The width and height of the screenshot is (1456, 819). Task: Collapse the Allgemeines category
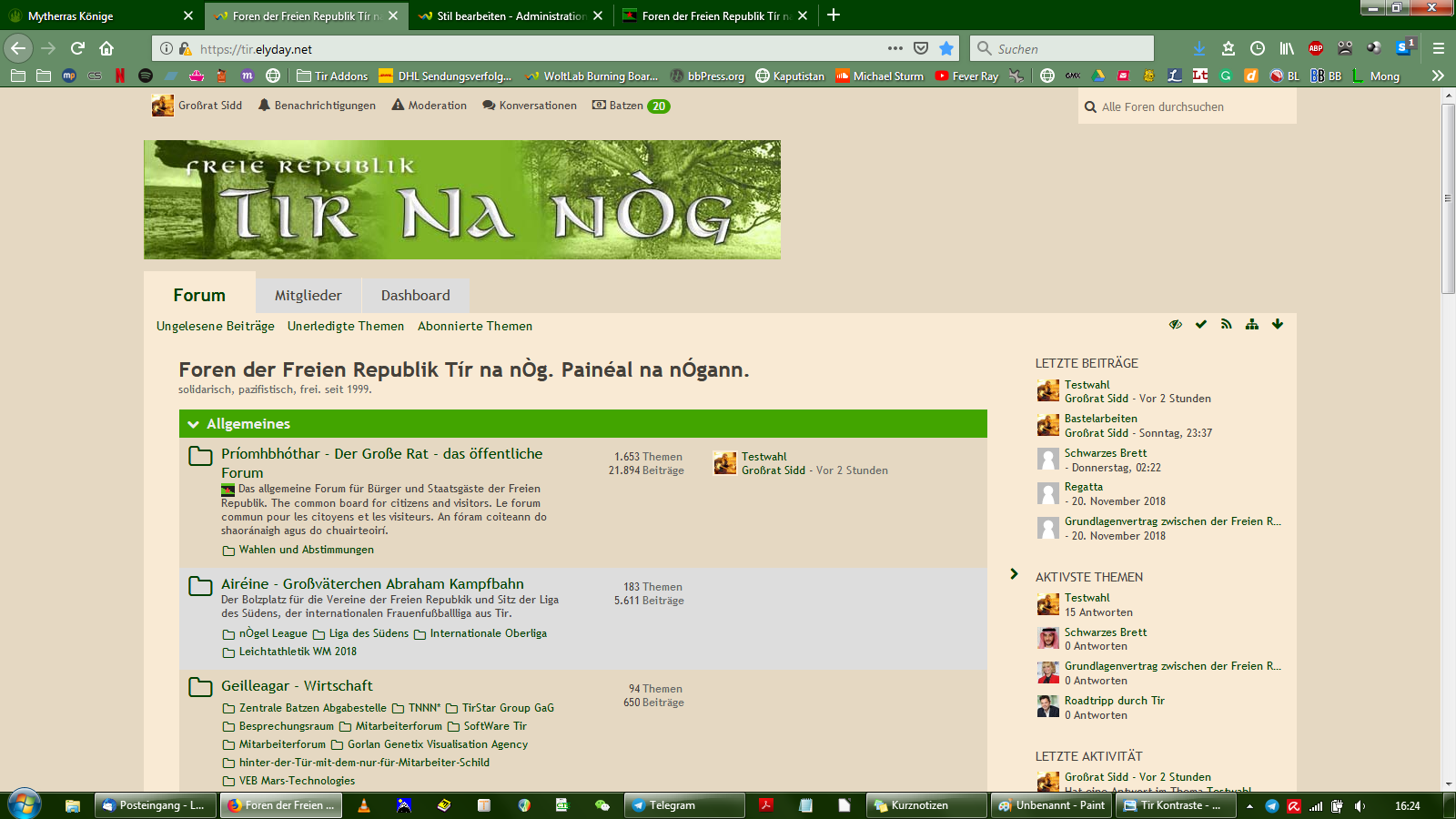pyautogui.click(x=193, y=424)
